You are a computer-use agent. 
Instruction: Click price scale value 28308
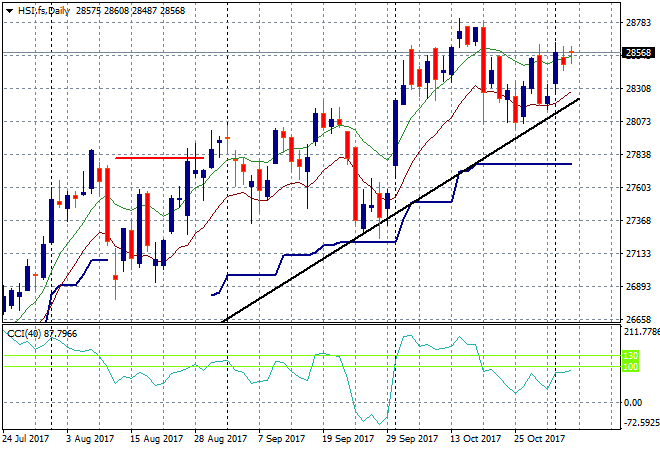639,88
